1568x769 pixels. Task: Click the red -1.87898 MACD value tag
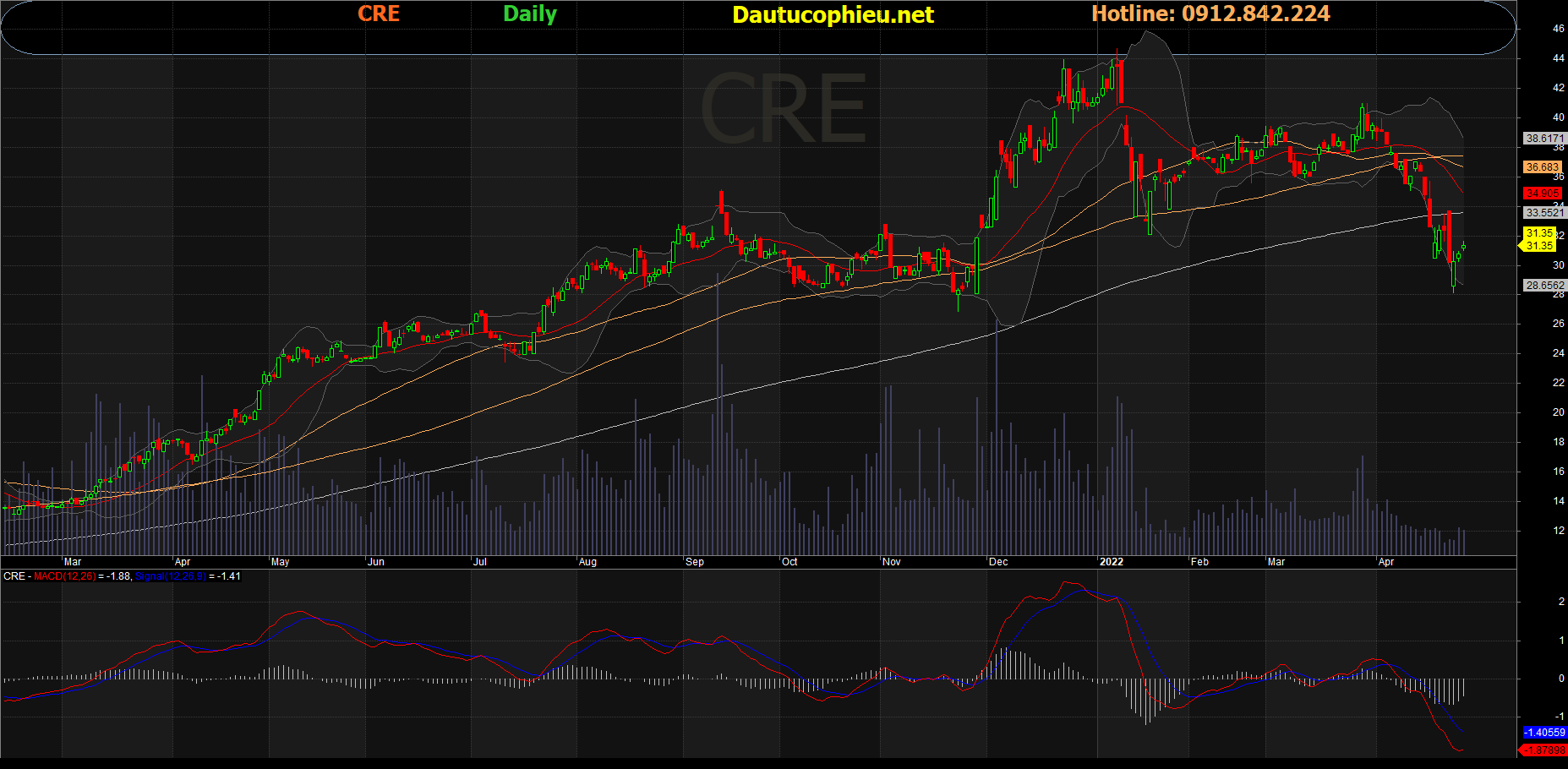click(1543, 750)
